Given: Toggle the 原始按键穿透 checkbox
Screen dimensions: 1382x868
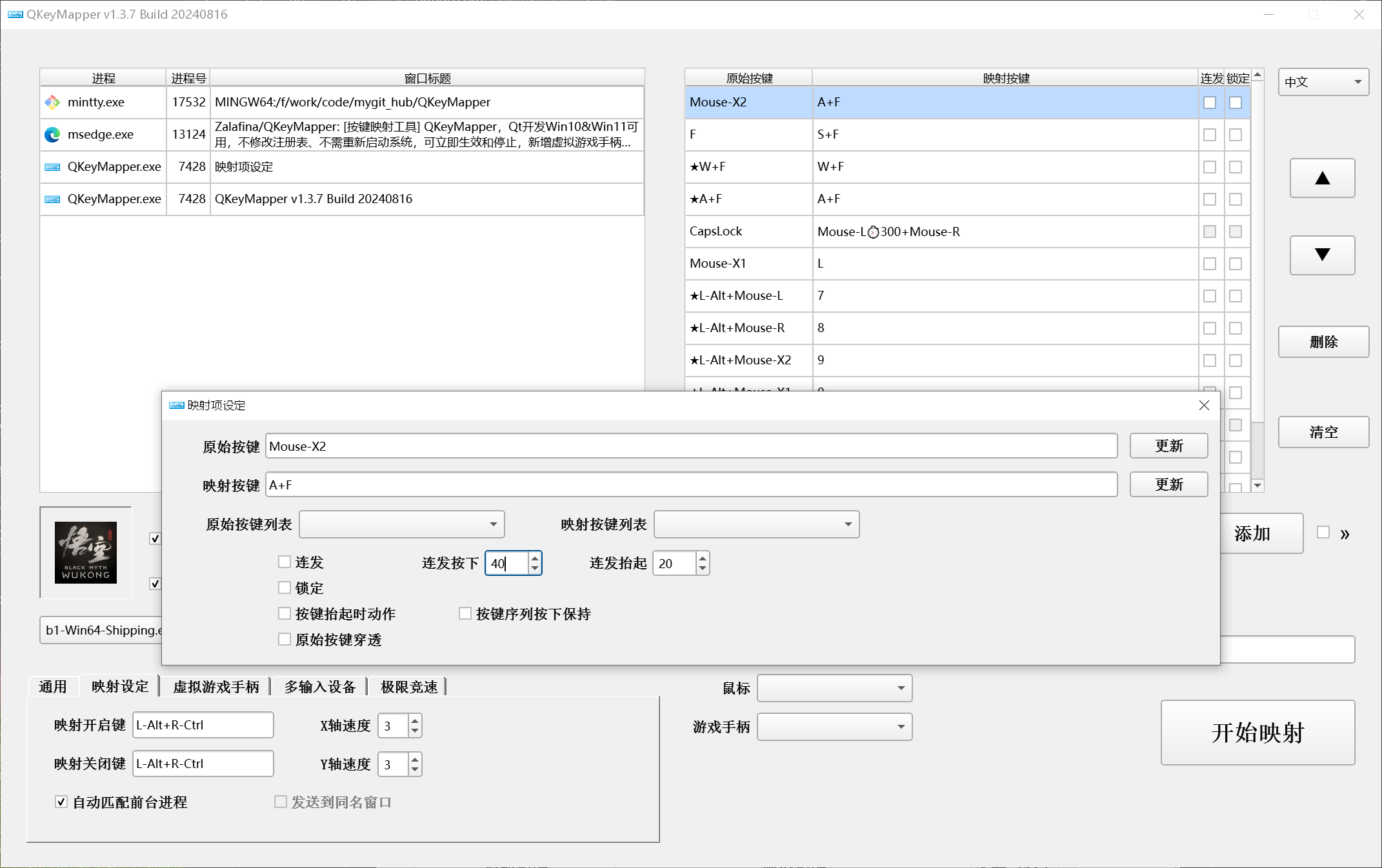Looking at the screenshot, I should [x=285, y=639].
